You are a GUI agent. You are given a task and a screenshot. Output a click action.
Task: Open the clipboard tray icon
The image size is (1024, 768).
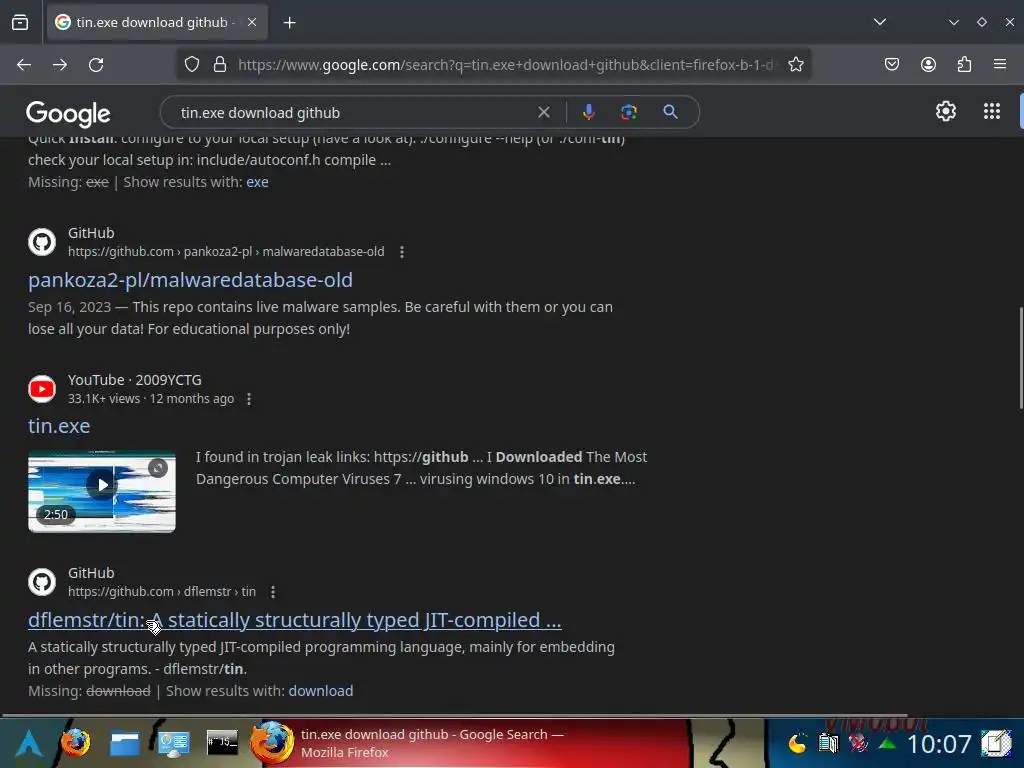828,743
